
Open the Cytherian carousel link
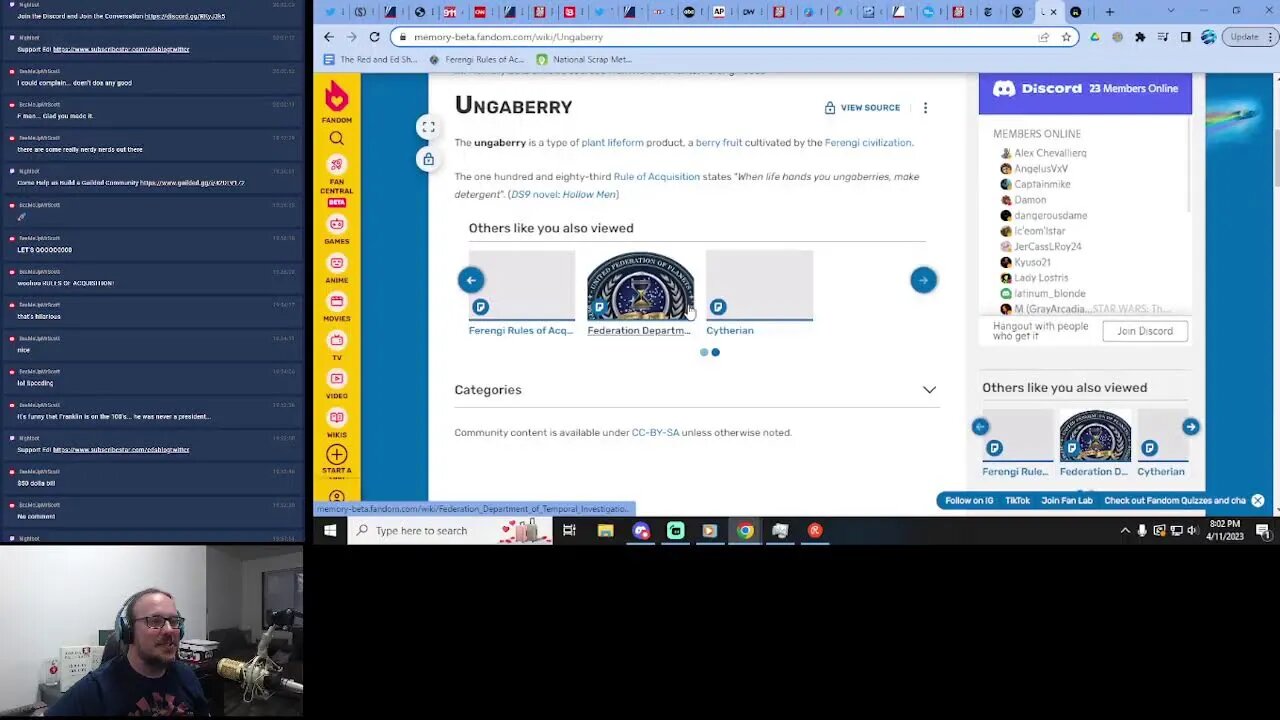click(x=730, y=330)
